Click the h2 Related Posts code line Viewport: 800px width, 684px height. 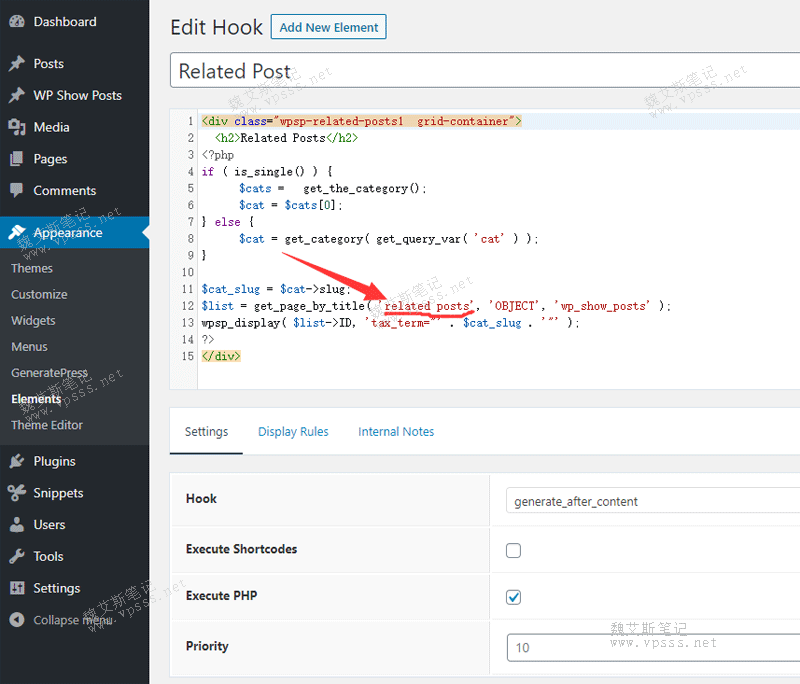tap(287, 138)
